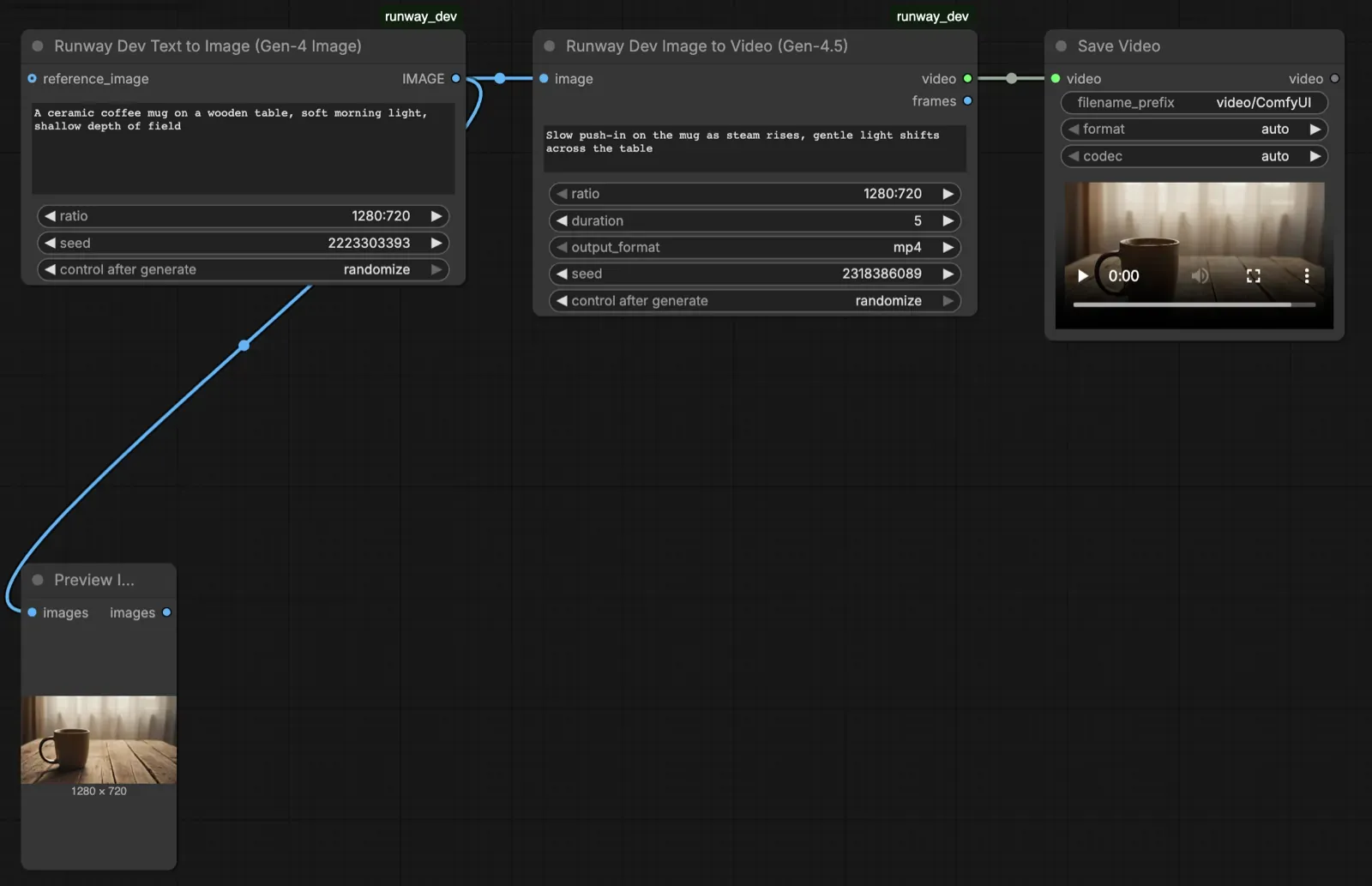This screenshot has height=886, width=1372.
Task: Select next control after generate option, Text to Image
Action: 436,269
